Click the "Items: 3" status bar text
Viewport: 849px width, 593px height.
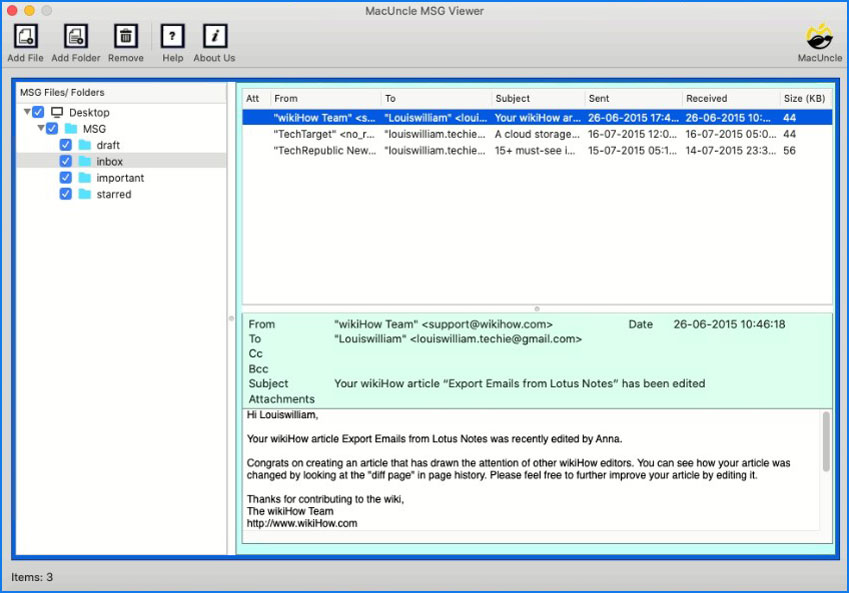[x=32, y=577]
